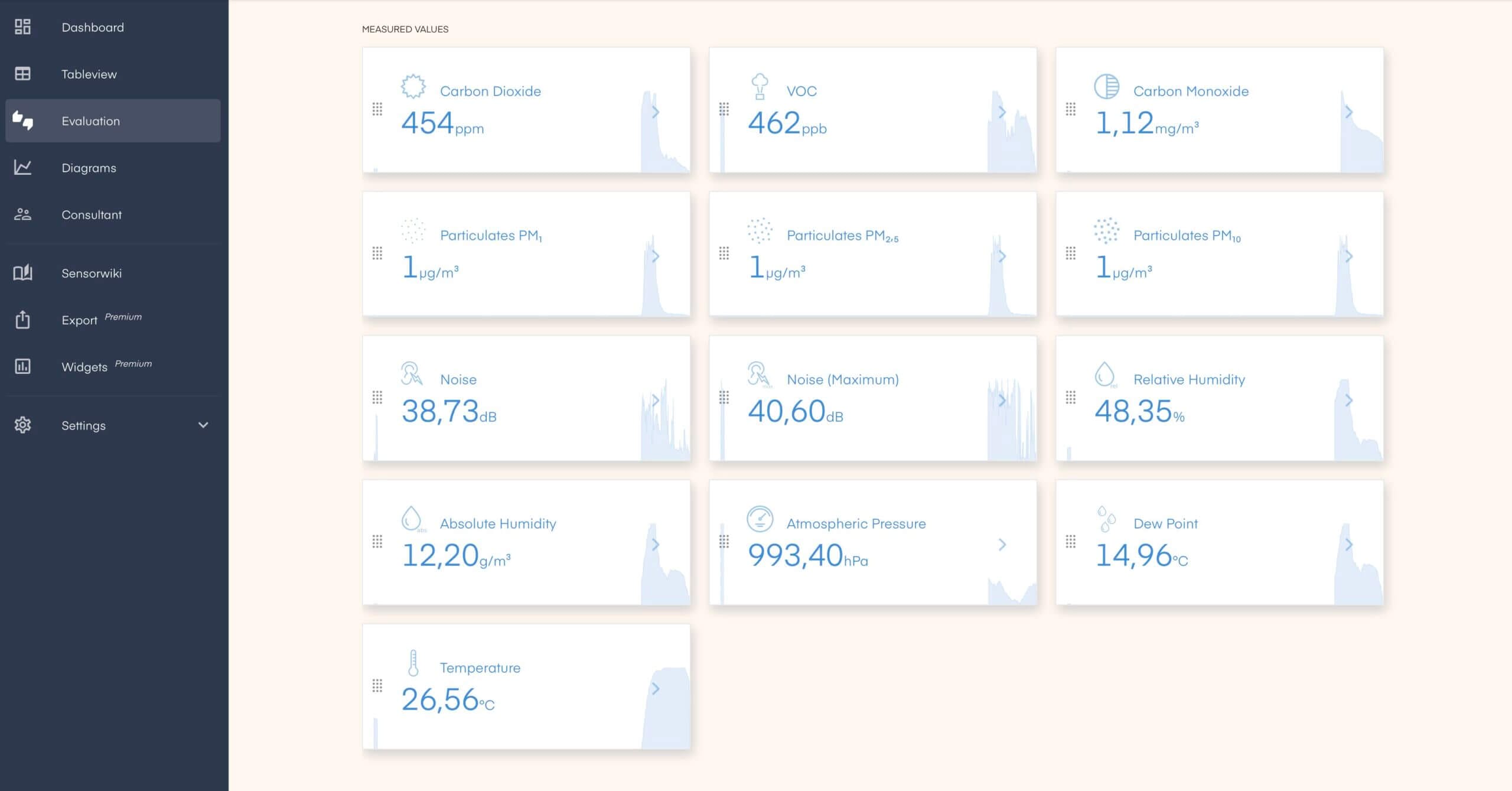Click the 26,56 °C temperature value

click(x=448, y=699)
